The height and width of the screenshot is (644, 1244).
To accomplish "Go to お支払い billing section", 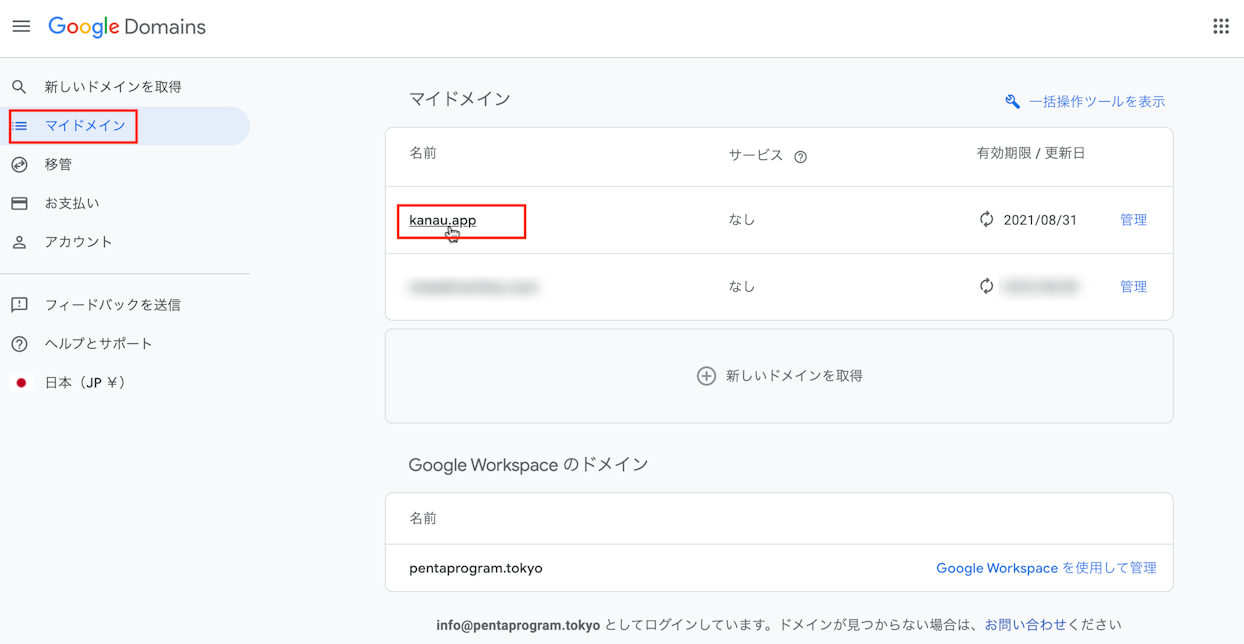I will pyautogui.click(x=72, y=204).
